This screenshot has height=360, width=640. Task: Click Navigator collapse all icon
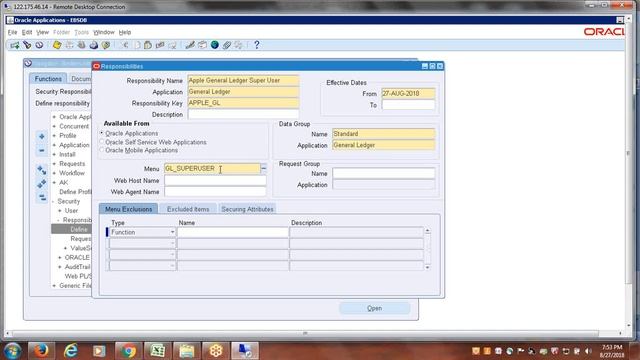click(x=42, y=198)
